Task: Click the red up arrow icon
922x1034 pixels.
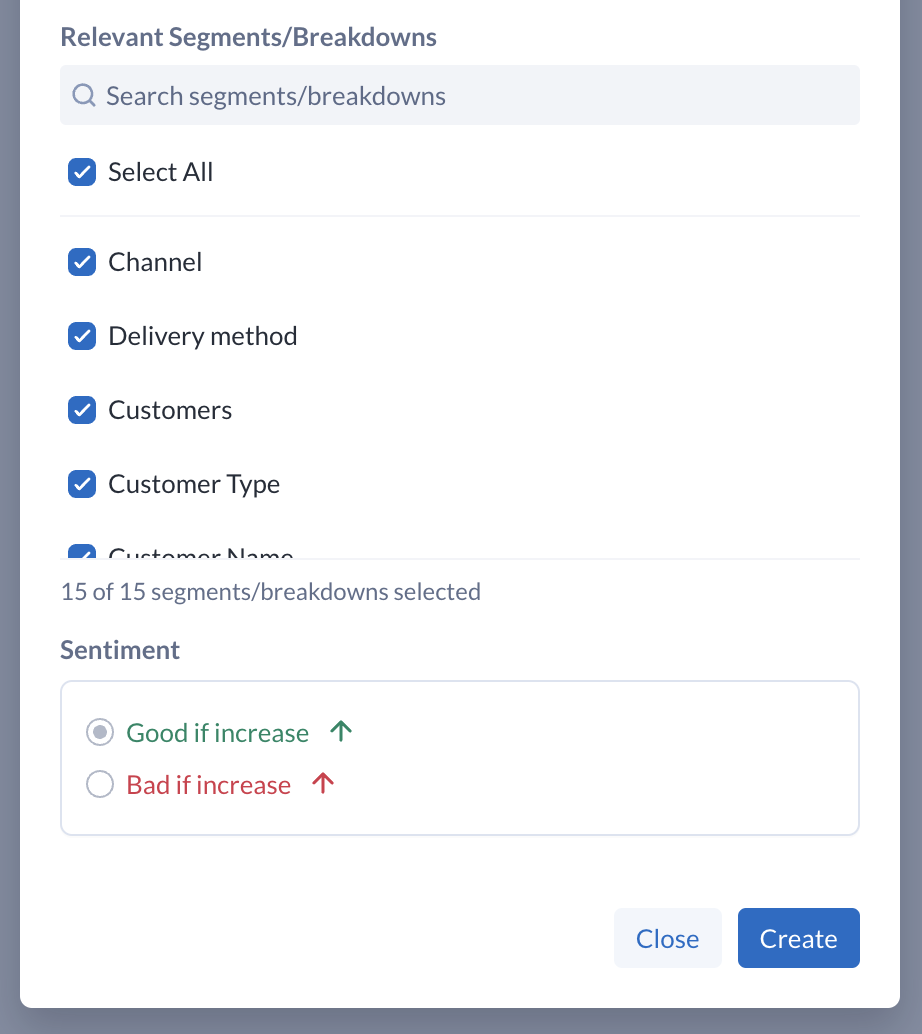Action: [322, 784]
